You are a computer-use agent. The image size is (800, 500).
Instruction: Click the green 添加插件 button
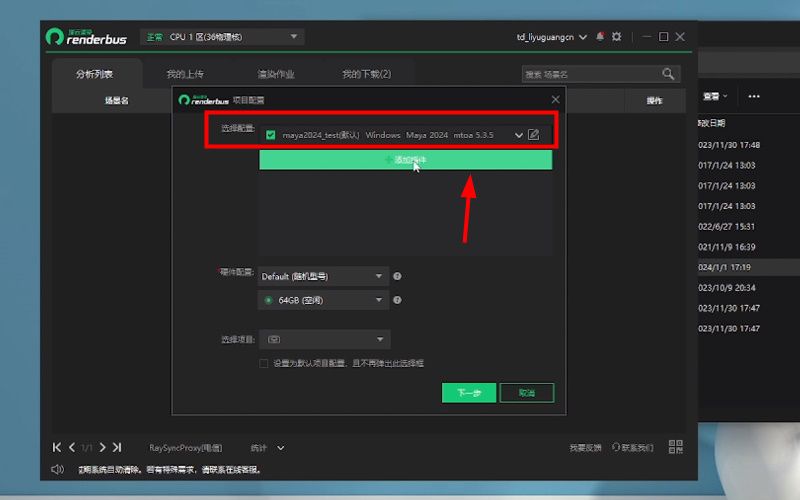click(x=405, y=160)
